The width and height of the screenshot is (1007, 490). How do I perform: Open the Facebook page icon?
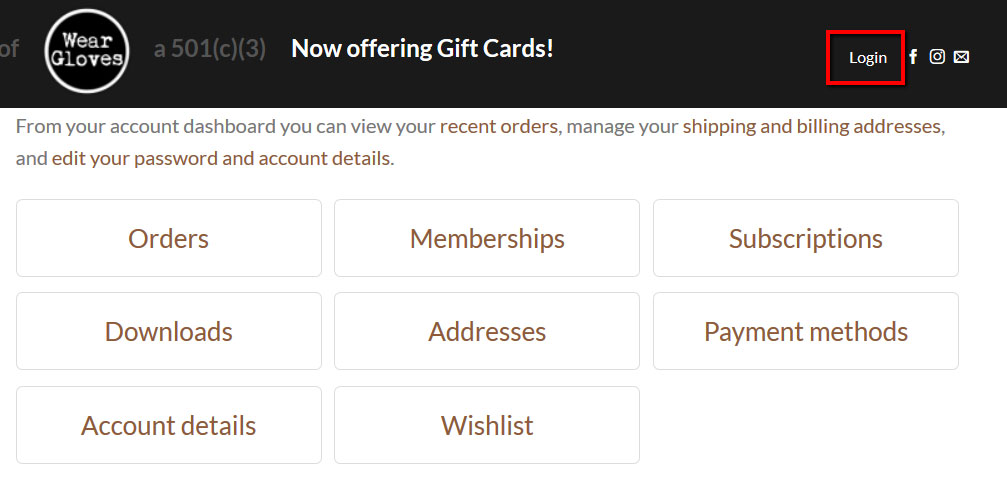pos(913,57)
